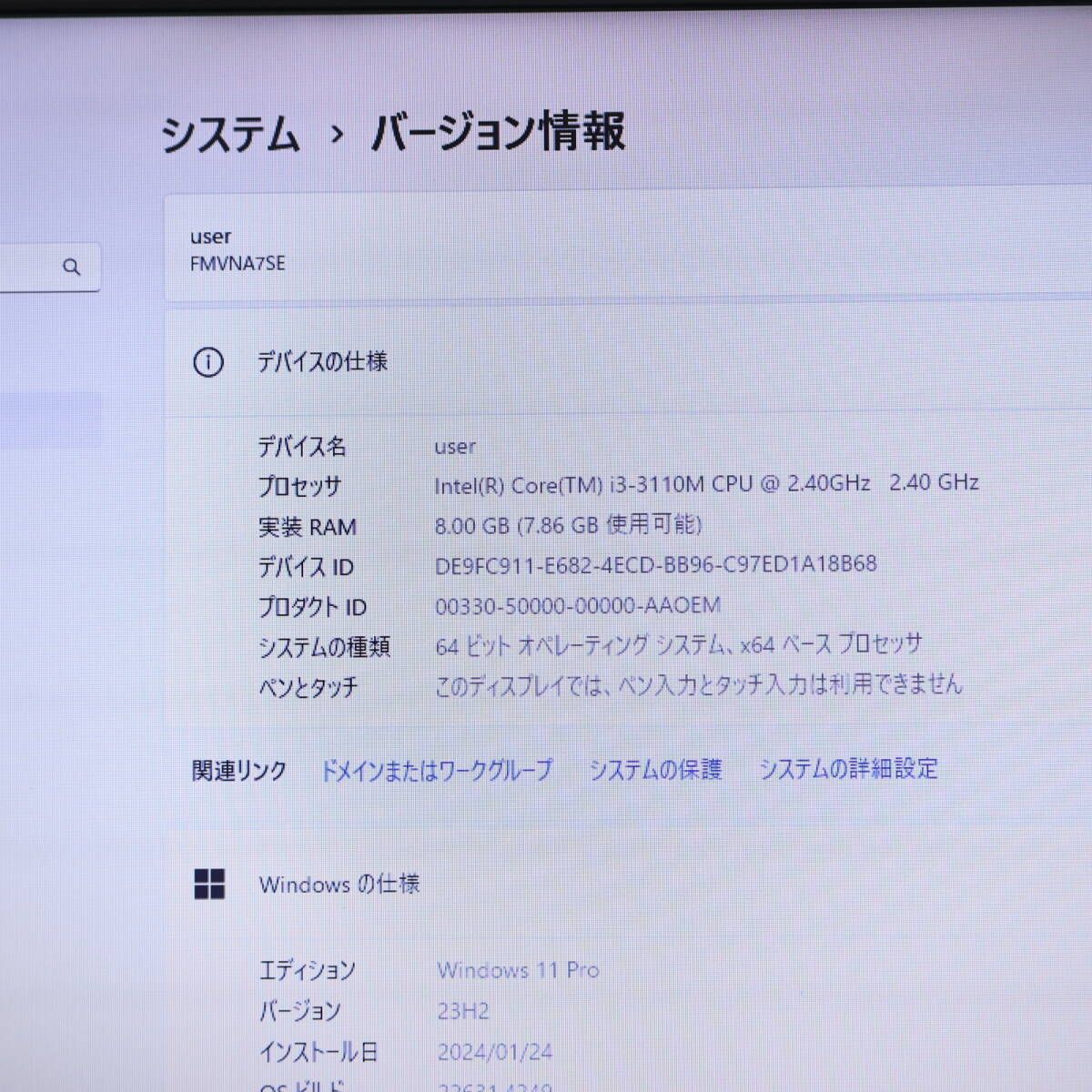
Task: Click the 関連リンク label
Action: pyautogui.click(x=238, y=771)
